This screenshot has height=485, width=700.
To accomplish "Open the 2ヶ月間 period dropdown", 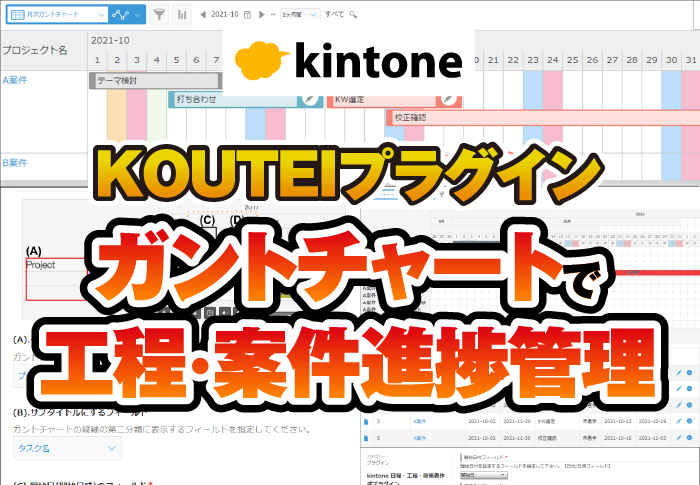I will click(x=300, y=14).
